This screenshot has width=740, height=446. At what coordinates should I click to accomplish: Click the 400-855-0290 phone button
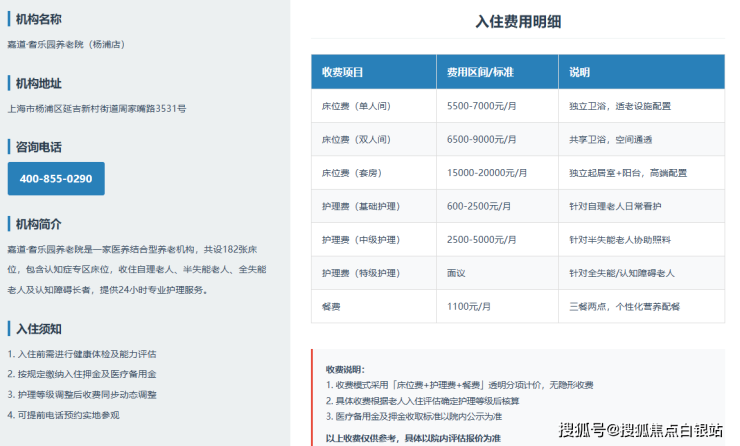[56, 178]
